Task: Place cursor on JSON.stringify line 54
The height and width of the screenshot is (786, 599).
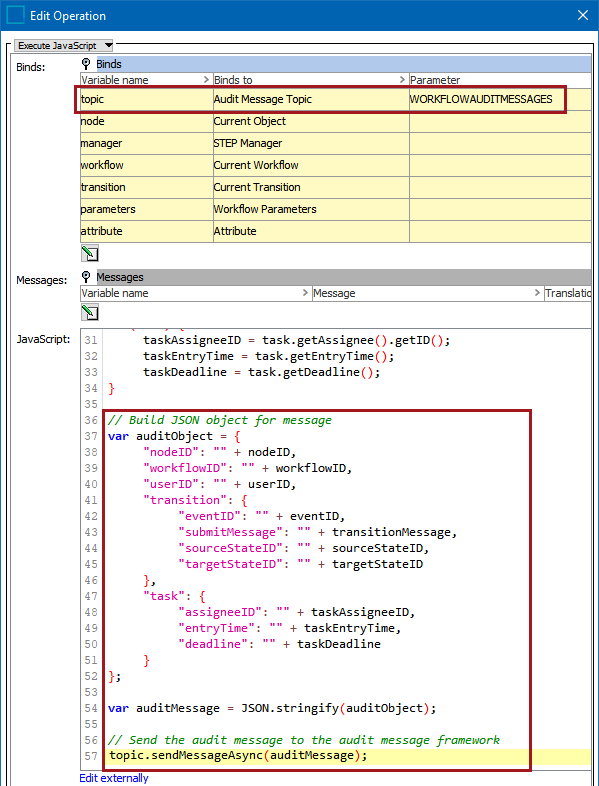Action: pos(272,708)
